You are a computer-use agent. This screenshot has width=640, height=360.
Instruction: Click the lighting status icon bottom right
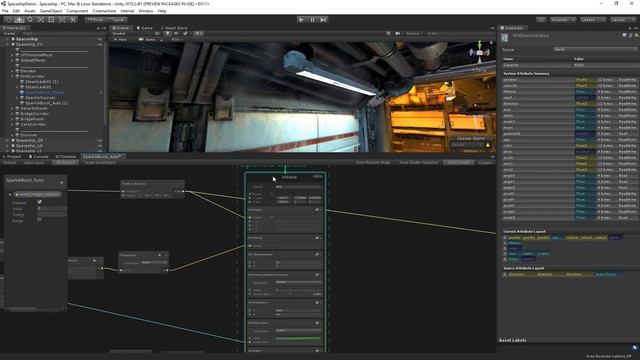[x=635, y=348]
